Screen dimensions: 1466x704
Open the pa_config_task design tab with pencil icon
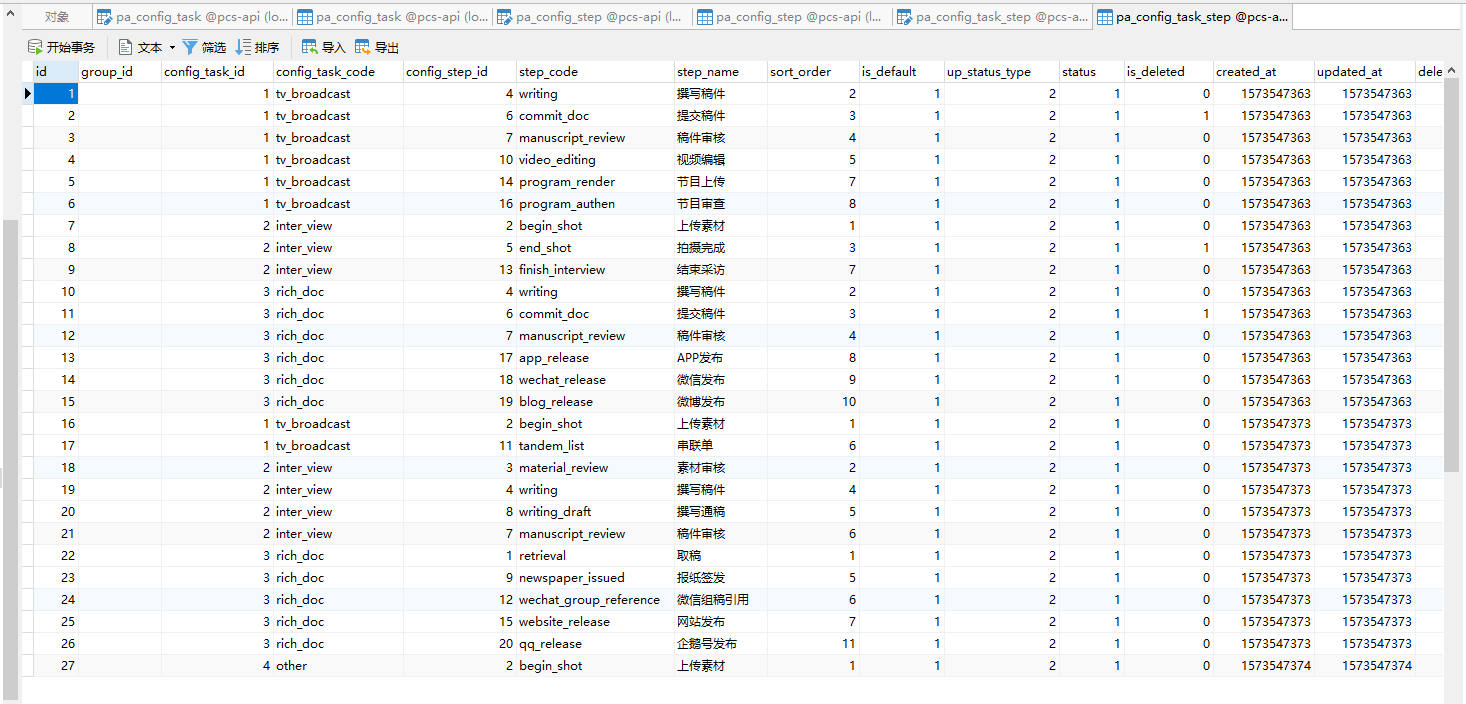193,17
